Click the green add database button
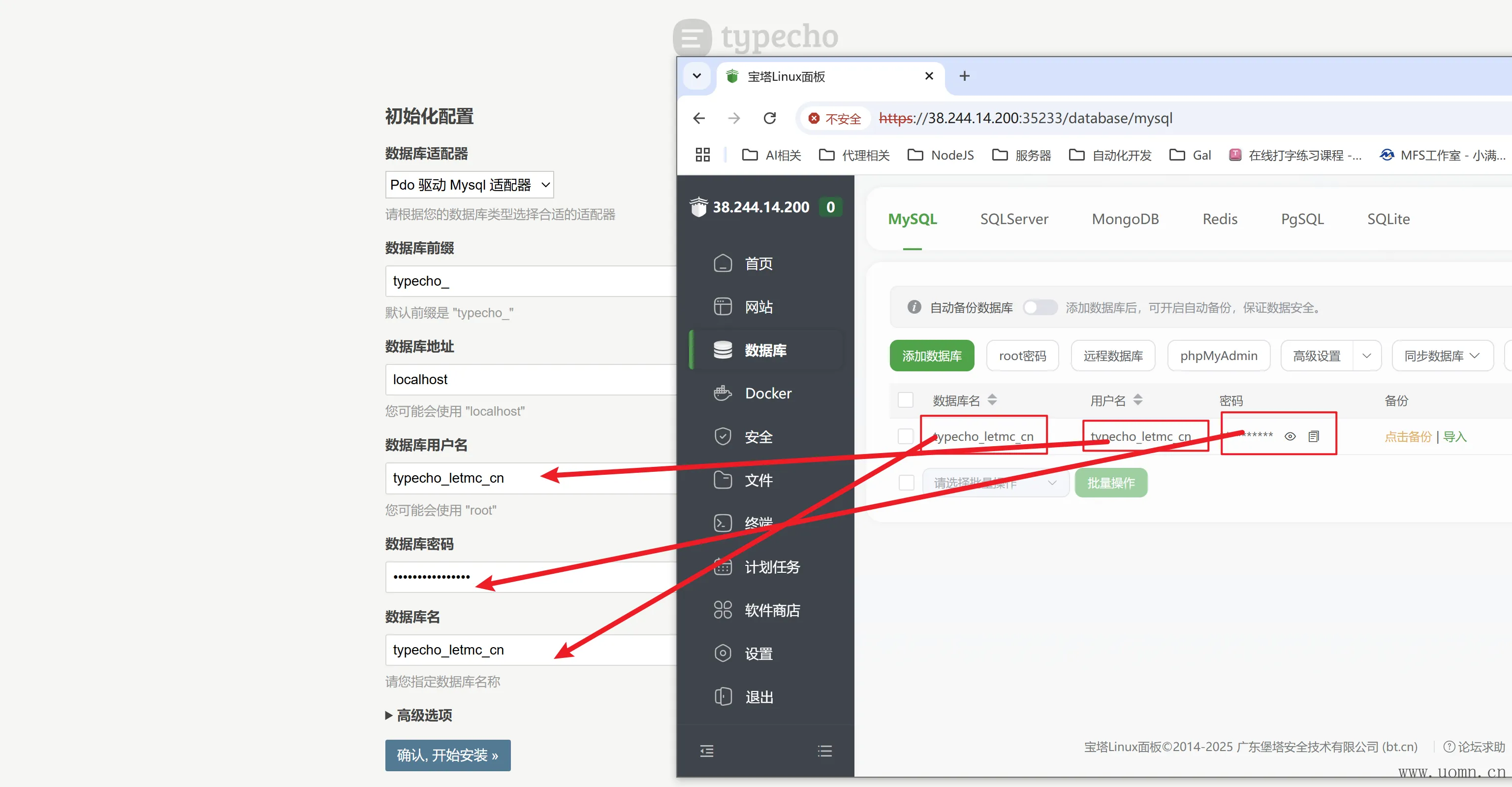1512x787 pixels. (x=932, y=356)
